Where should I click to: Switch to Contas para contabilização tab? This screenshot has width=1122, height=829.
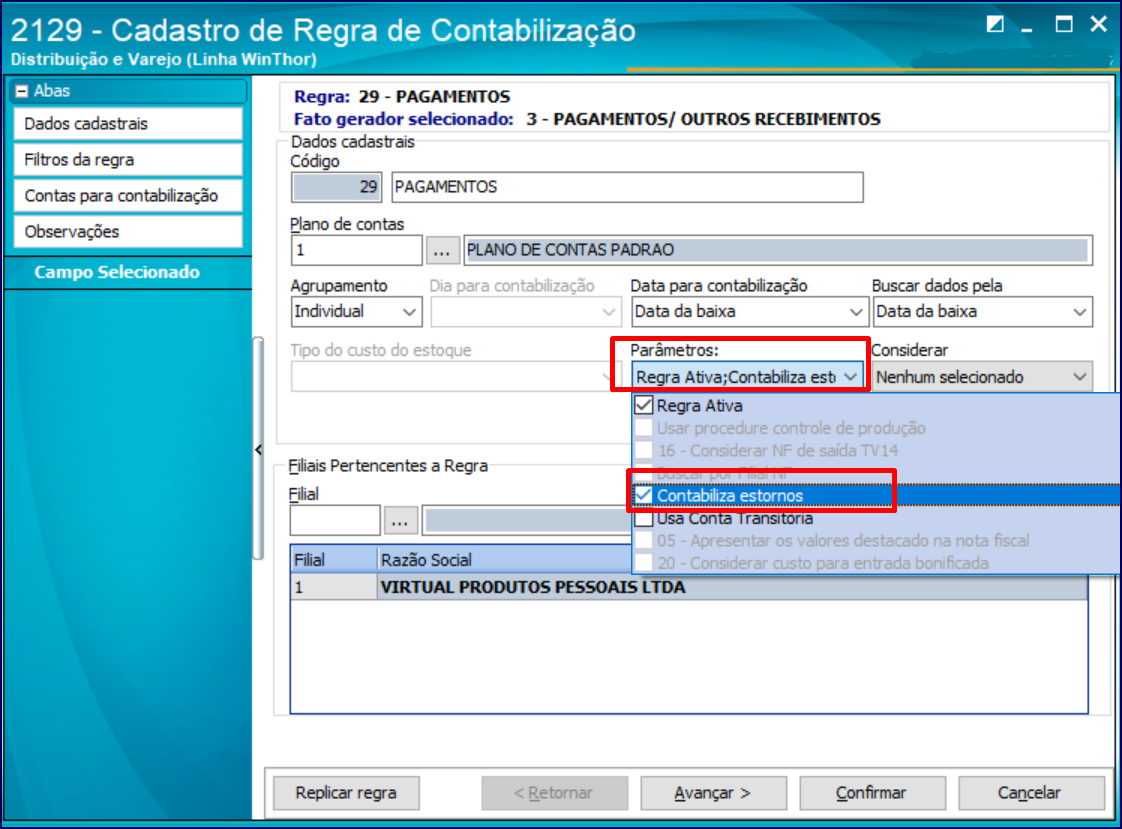point(127,195)
